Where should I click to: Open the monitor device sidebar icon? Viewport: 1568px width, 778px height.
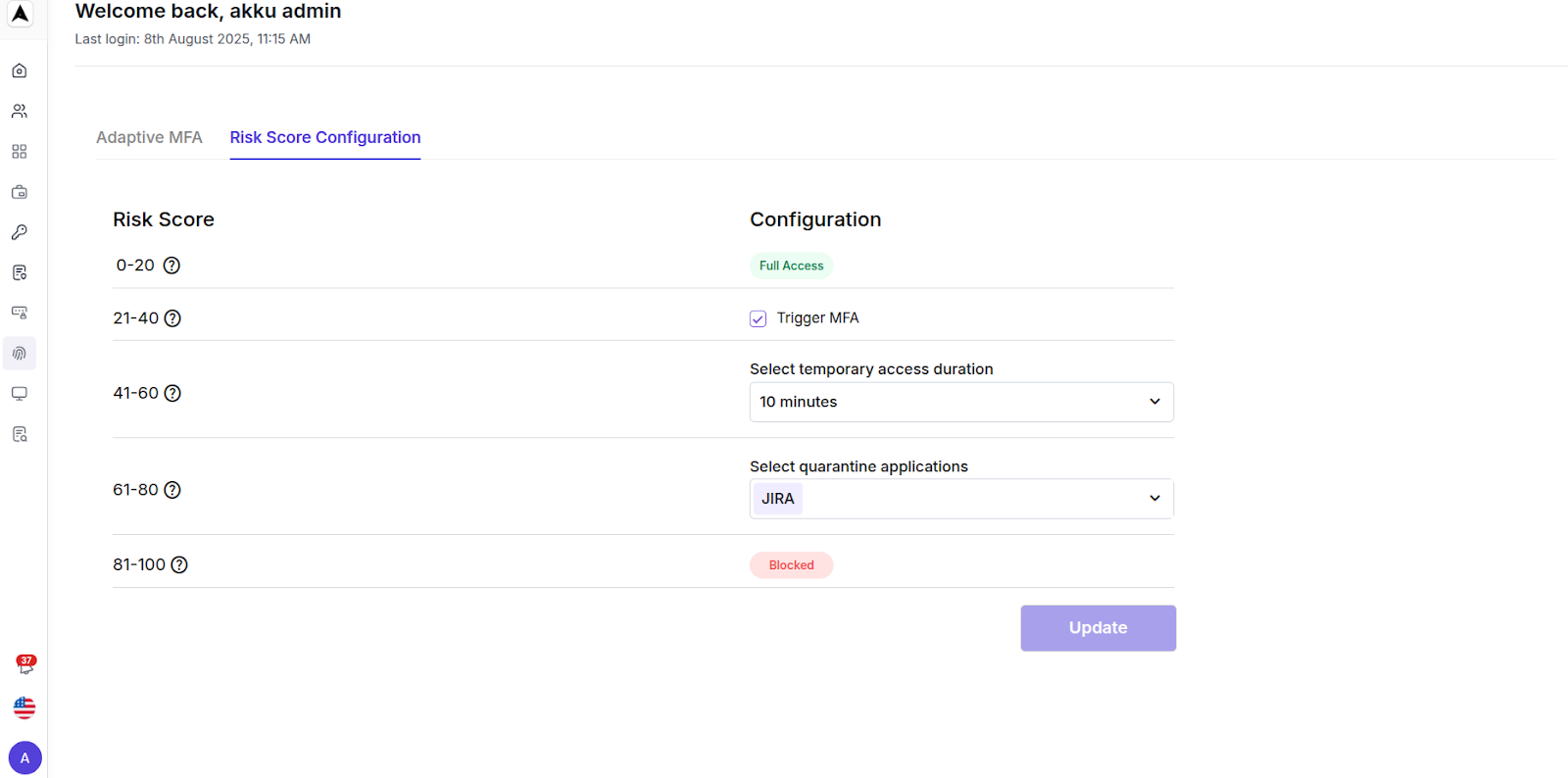pyautogui.click(x=20, y=394)
